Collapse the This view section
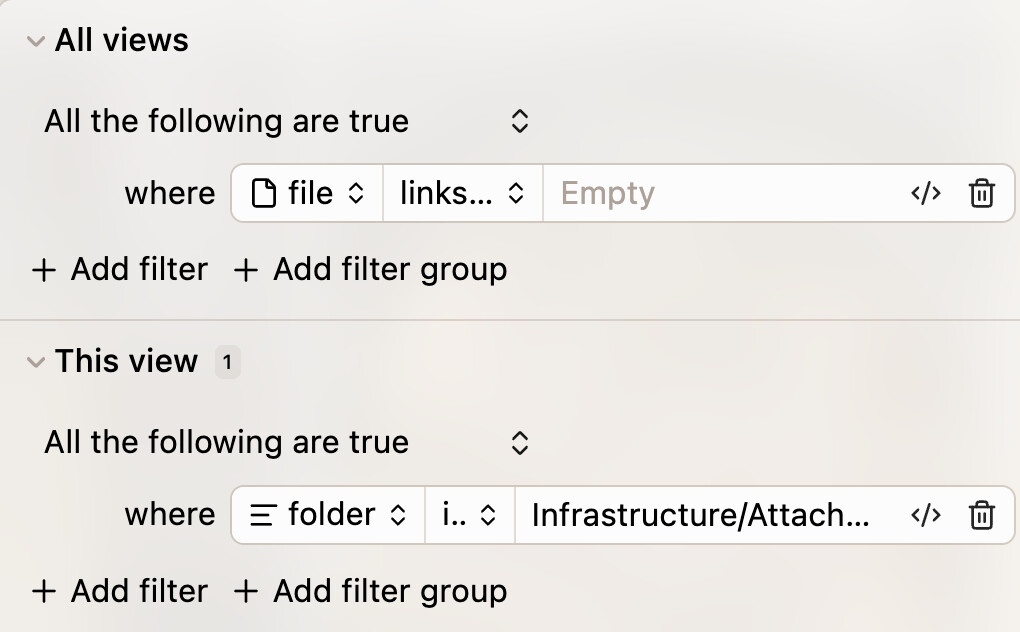The image size is (1020, 632). [x=36, y=362]
